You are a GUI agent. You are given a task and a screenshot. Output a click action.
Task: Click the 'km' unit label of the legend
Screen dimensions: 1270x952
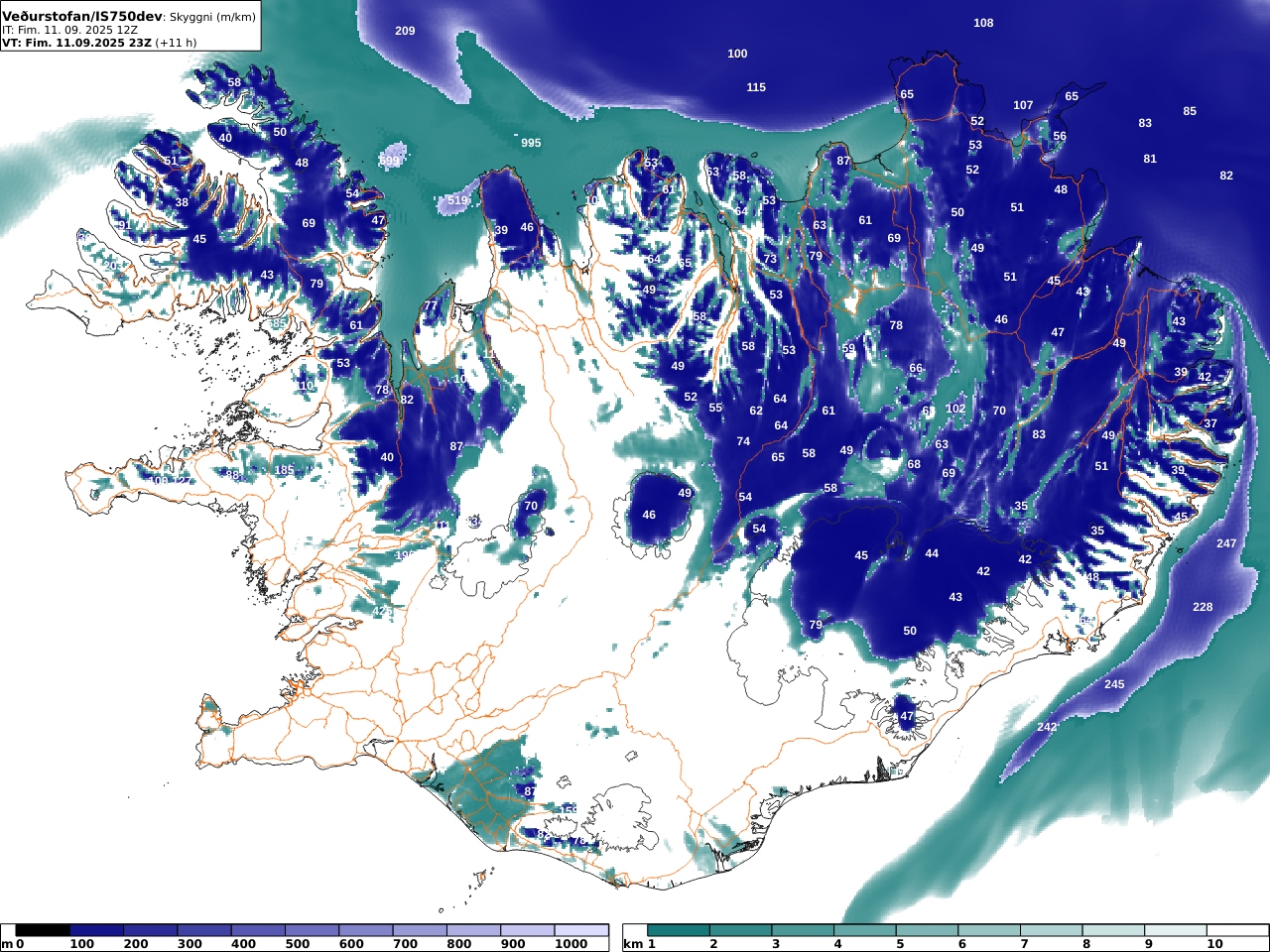633,944
